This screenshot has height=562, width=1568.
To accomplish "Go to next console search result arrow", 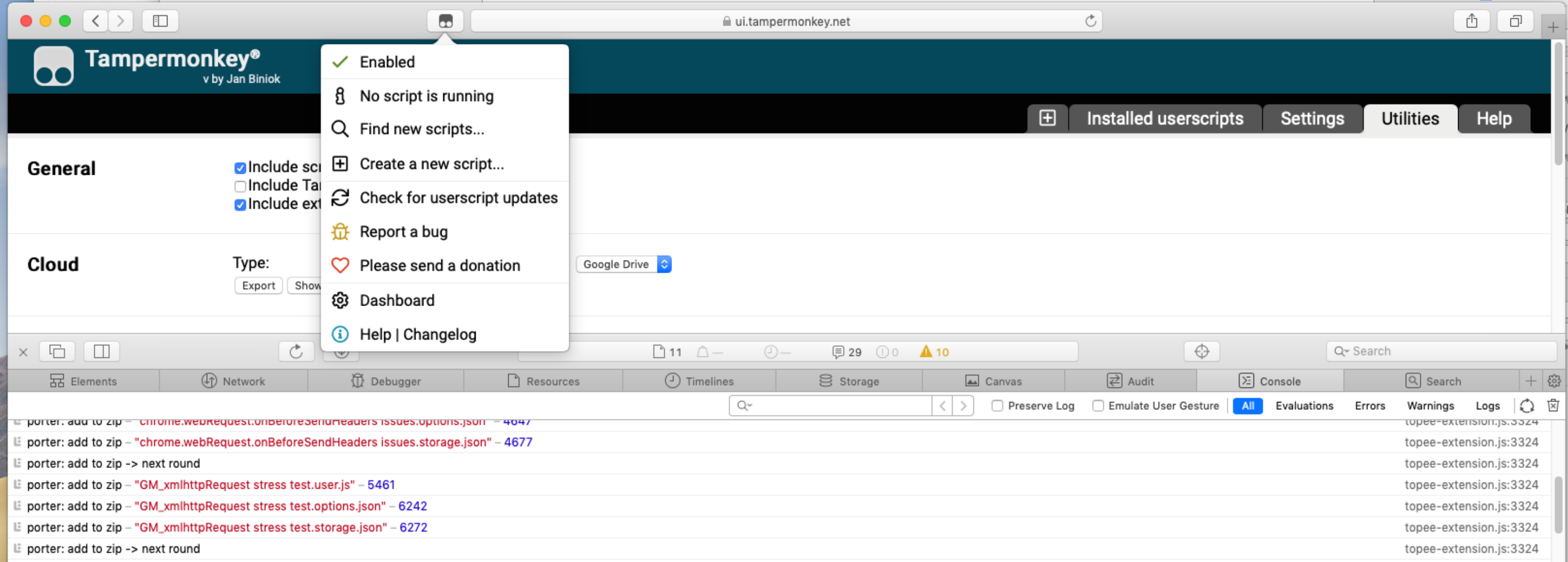I will point(963,406).
